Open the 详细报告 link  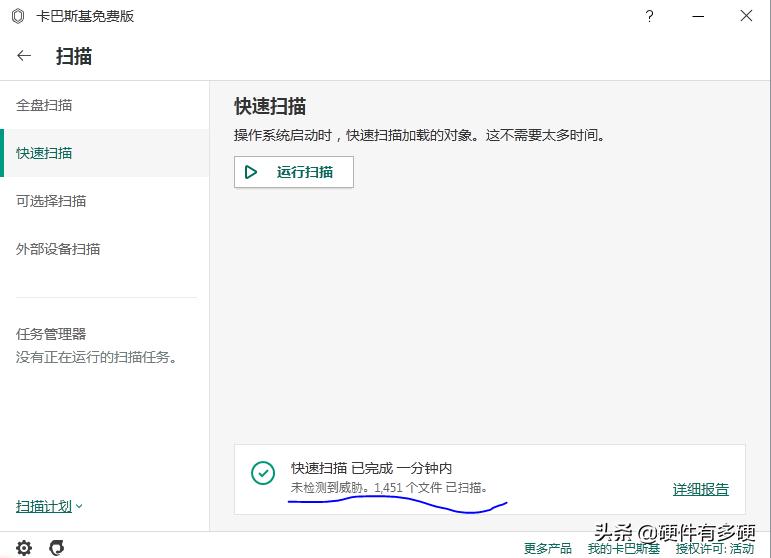coord(701,489)
